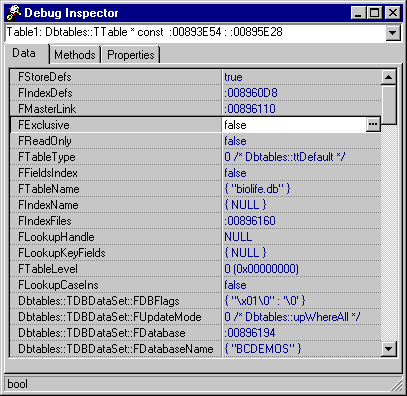Viewport: 407px width, 396px height.
Task: Click the value :00896160
Action: coord(250,221)
